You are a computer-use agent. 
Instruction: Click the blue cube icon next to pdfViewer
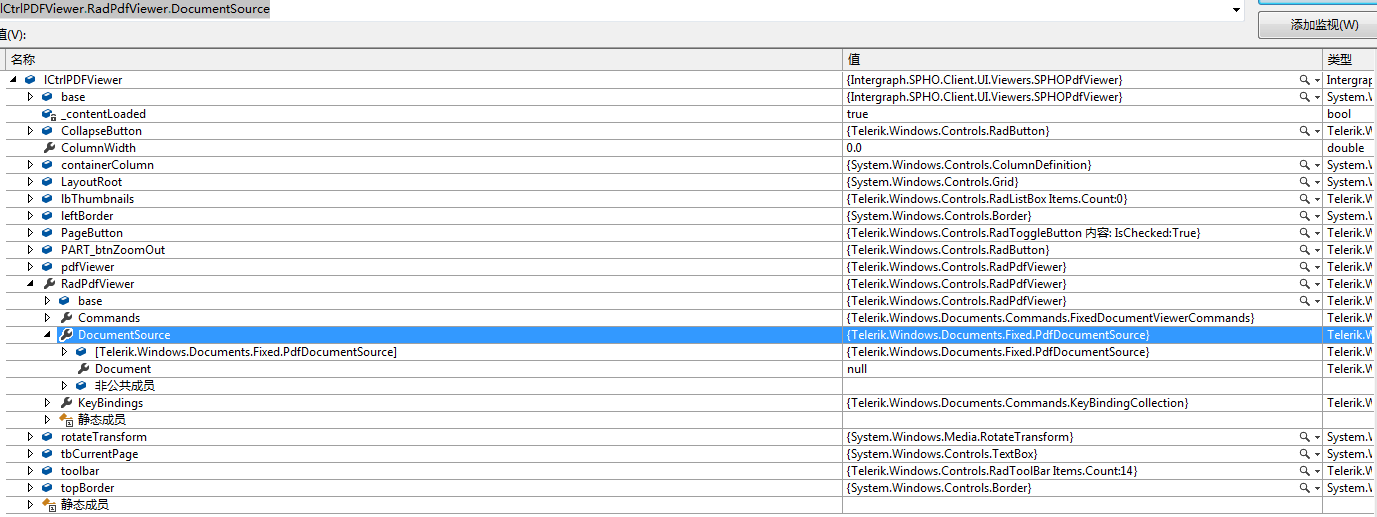point(47,267)
